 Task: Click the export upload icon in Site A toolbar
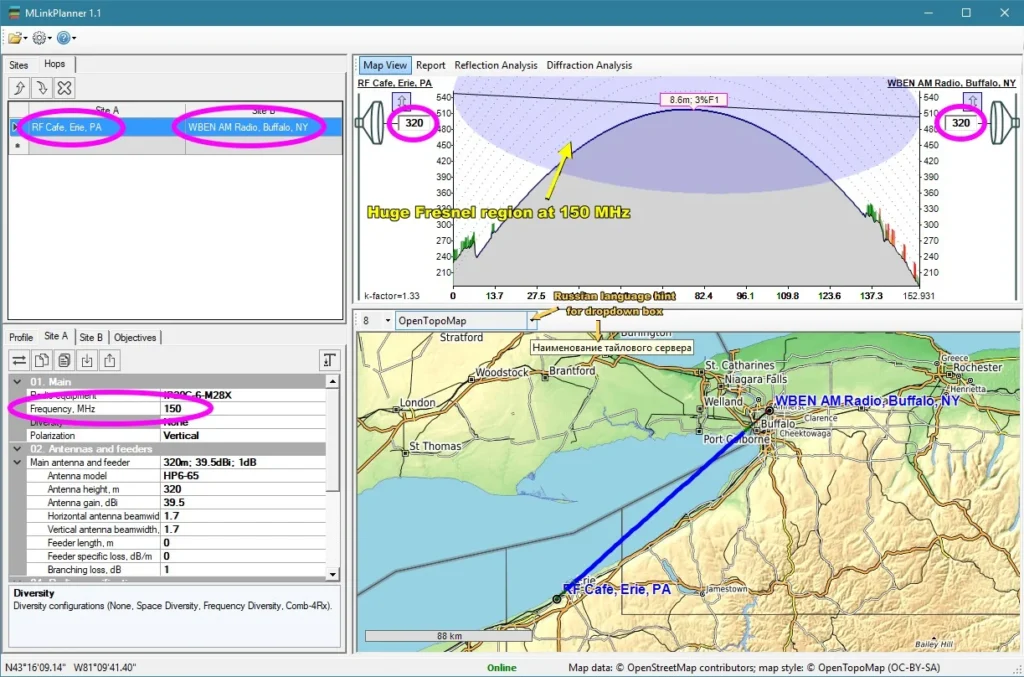110,360
